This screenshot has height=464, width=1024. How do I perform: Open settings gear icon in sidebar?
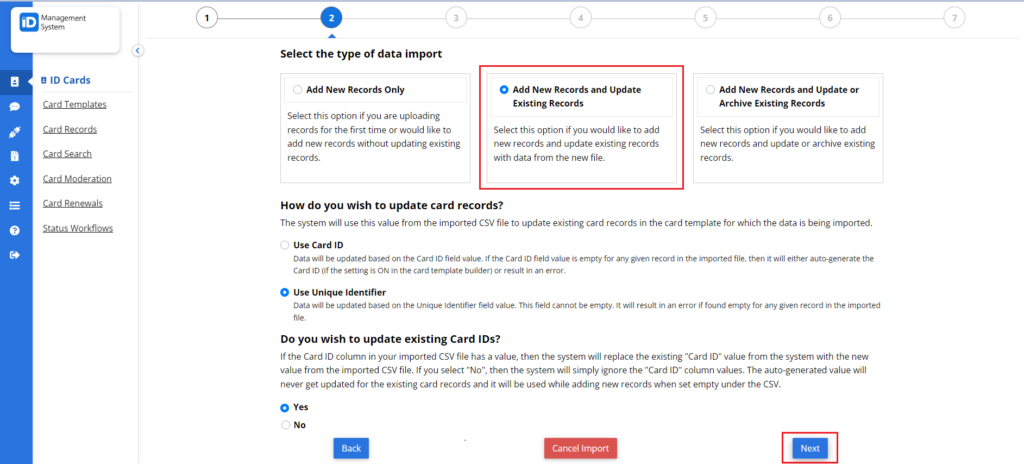[x=15, y=181]
